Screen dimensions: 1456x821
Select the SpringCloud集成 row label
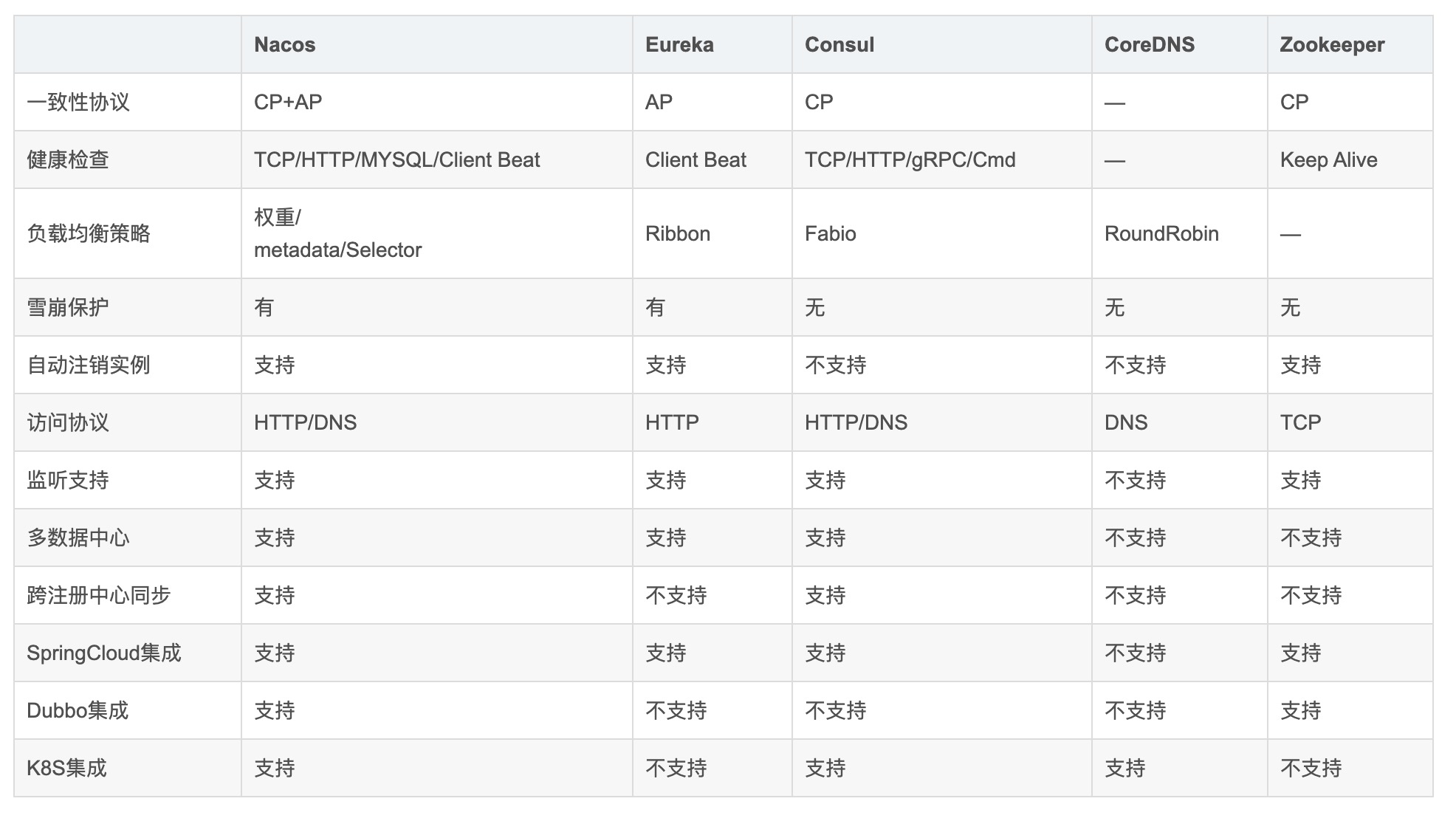(x=103, y=653)
